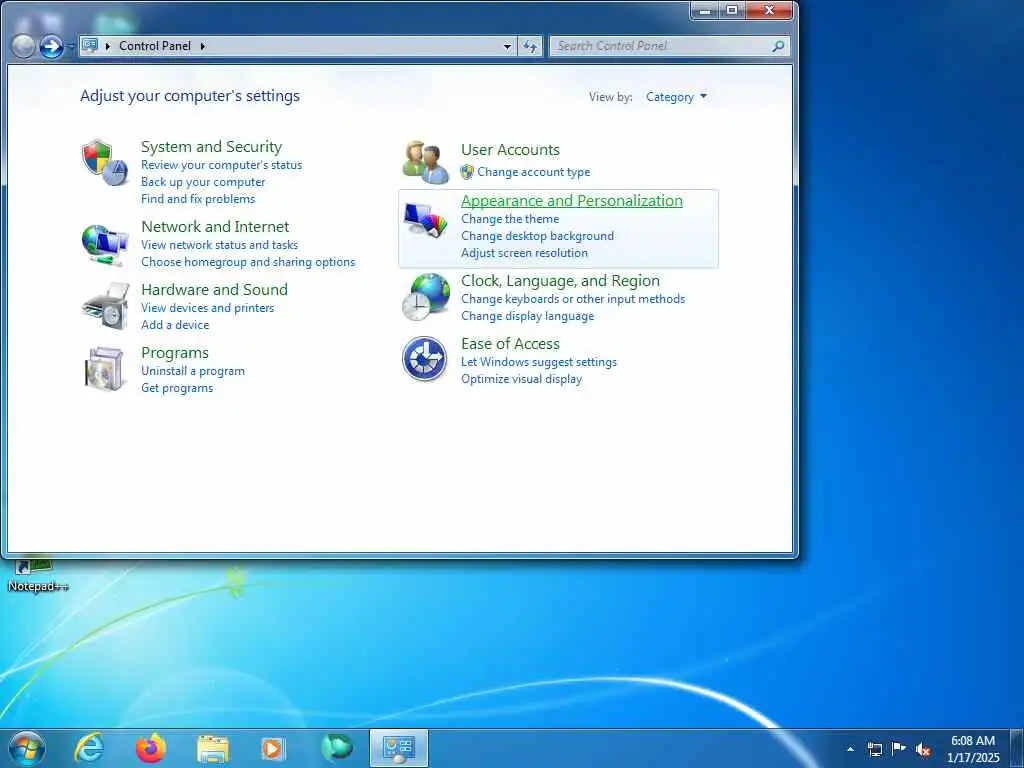
Task: Click Change keyboards or other input methods
Action: (x=573, y=299)
